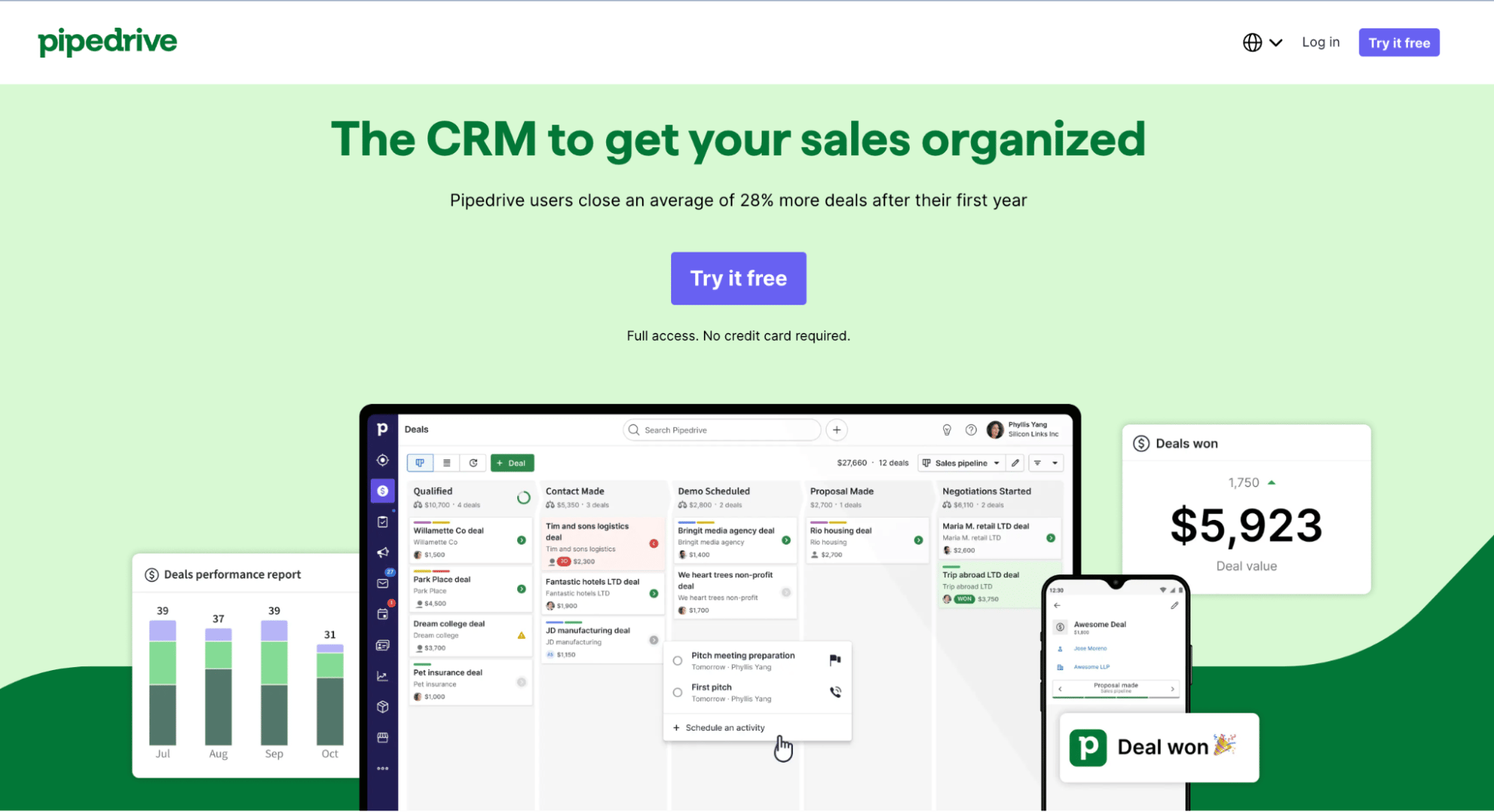The image size is (1494, 812).
Task: Open the language/region selector dropdown
Action: 1262,42
